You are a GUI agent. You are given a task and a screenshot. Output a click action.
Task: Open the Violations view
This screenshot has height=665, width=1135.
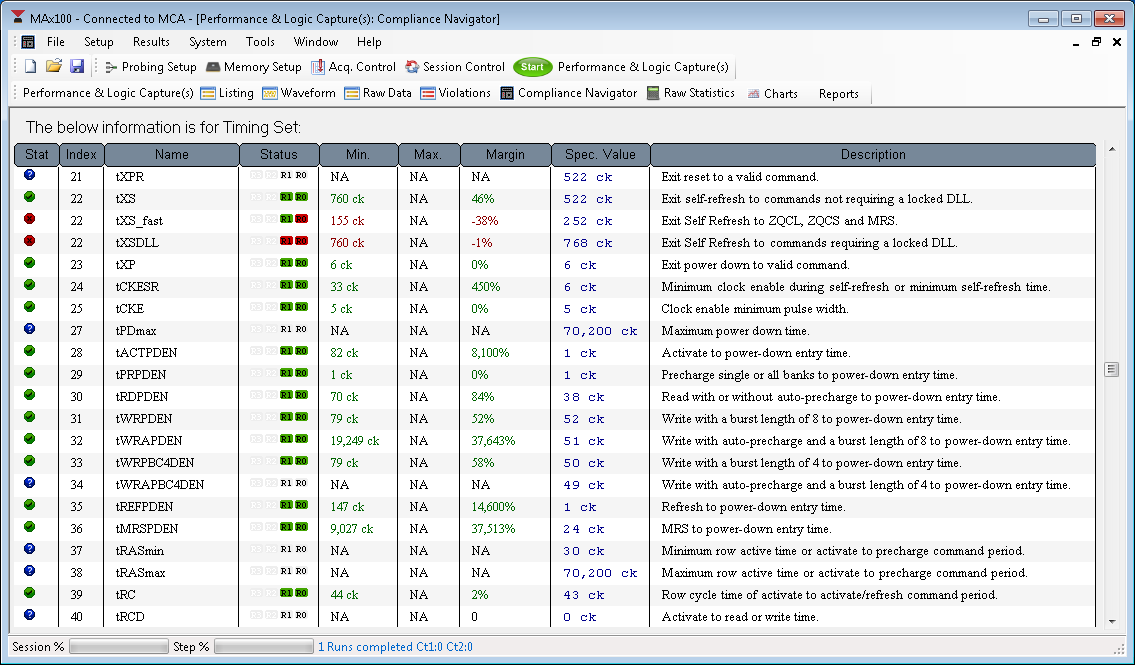(x=456, y=93)
